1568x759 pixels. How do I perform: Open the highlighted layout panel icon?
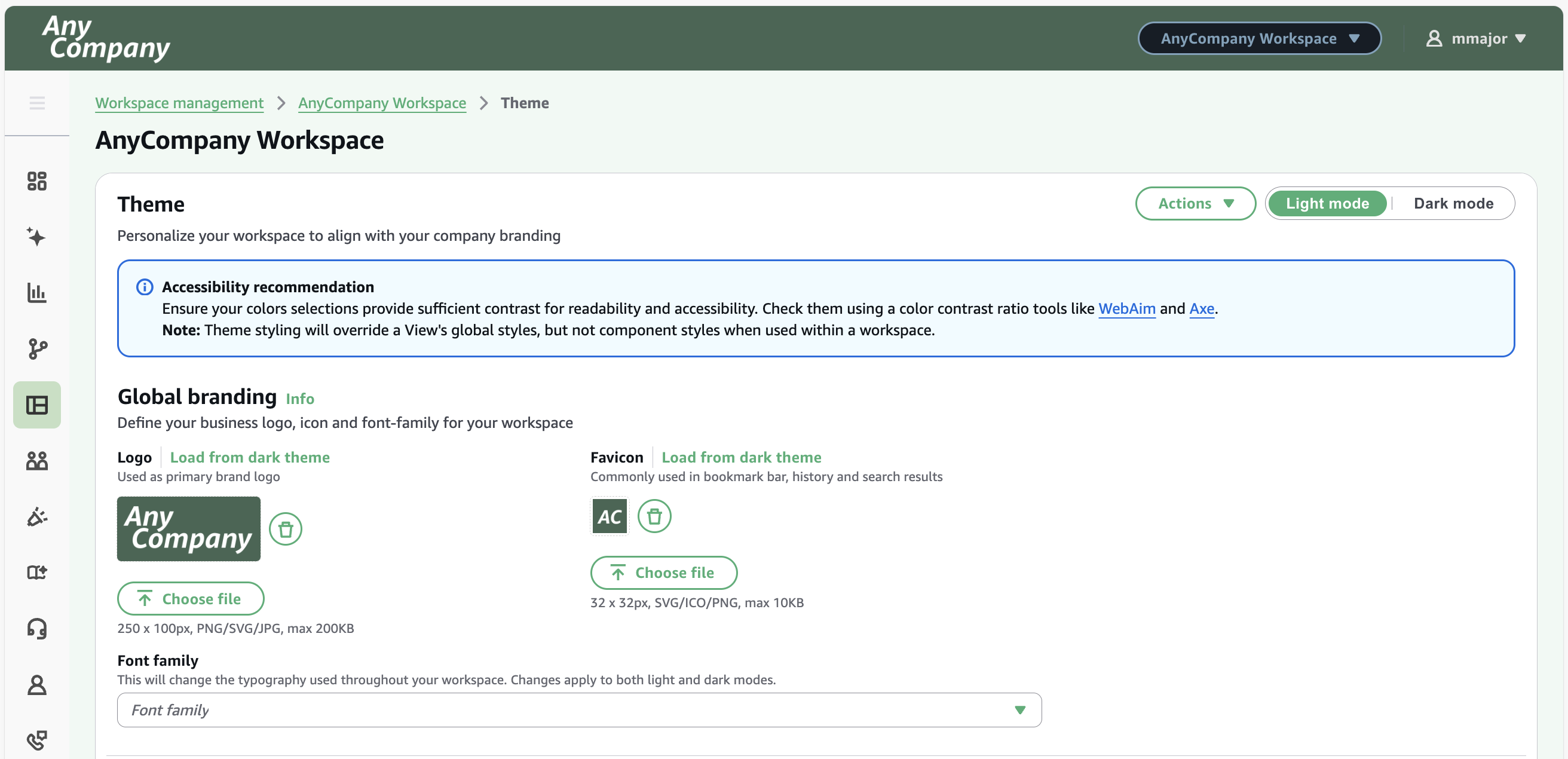coord(36,404)
